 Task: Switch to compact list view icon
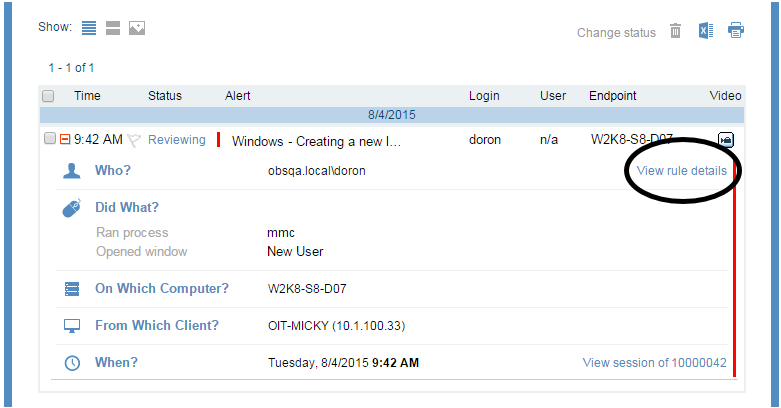89,28
